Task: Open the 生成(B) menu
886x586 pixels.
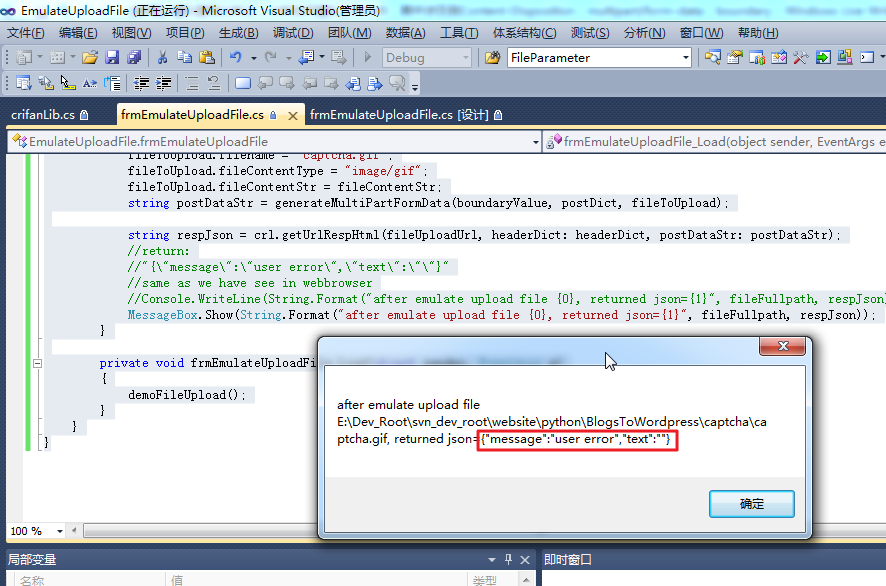Action: coord(238,33)
